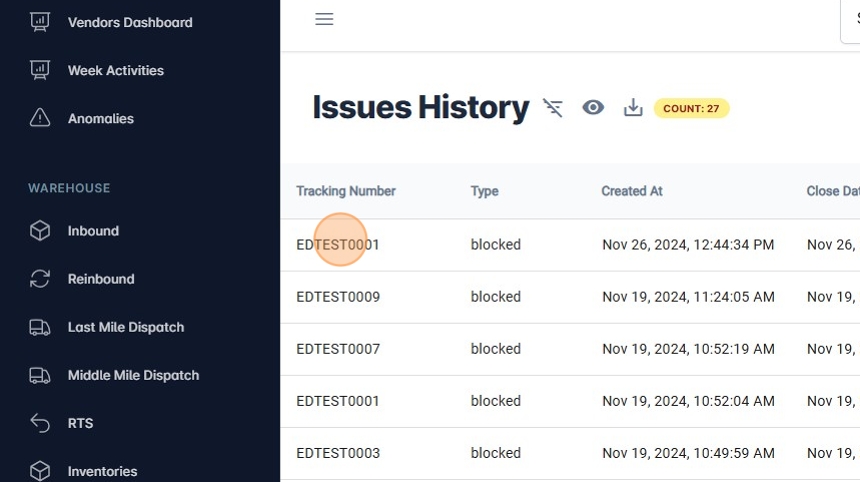Open Week Activities in sidebar
This screenshot has height=482, width=860.
pos(115,71)
